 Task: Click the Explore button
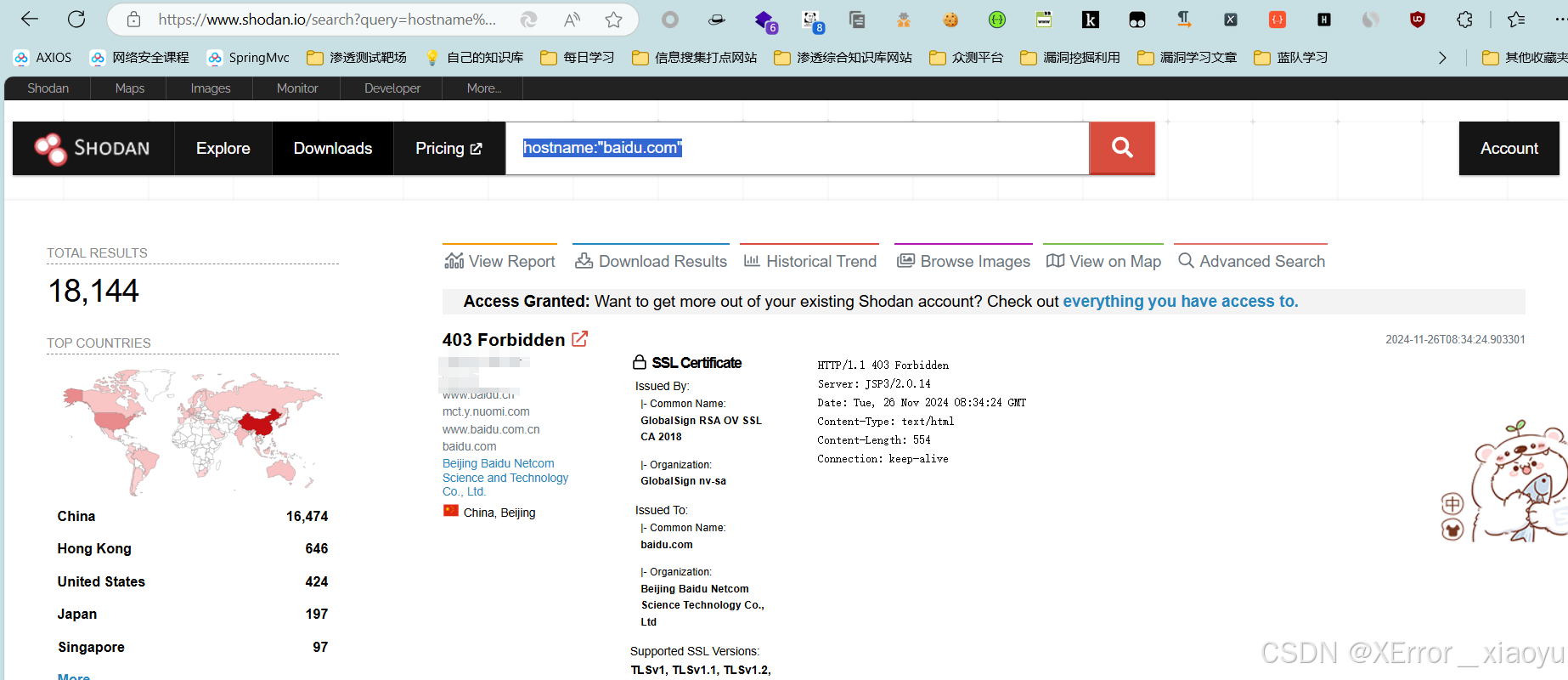(223, 148)
